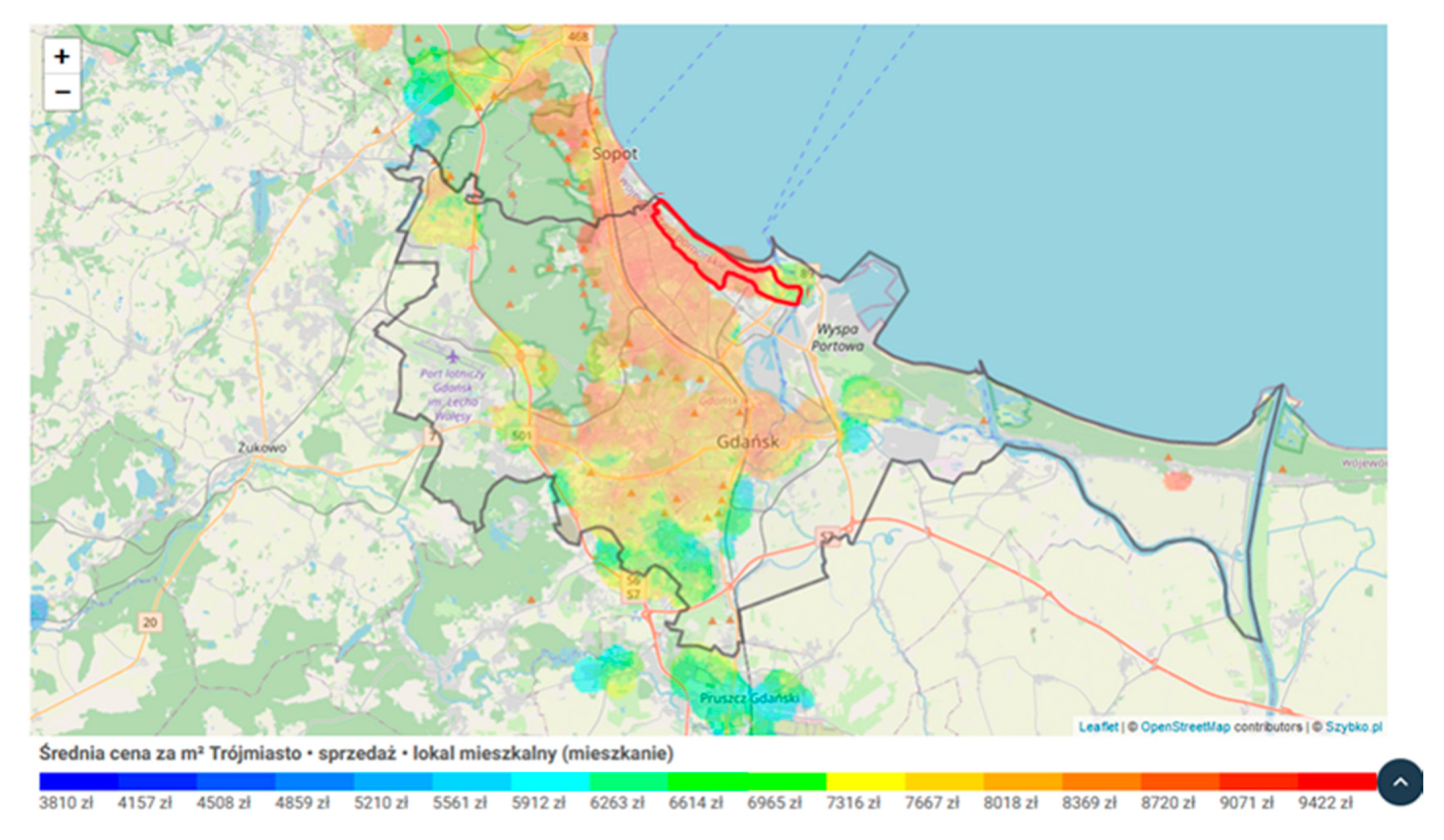1444x840 pixels.
Task: Click the Żukowo town label
Action: [262, 448]
